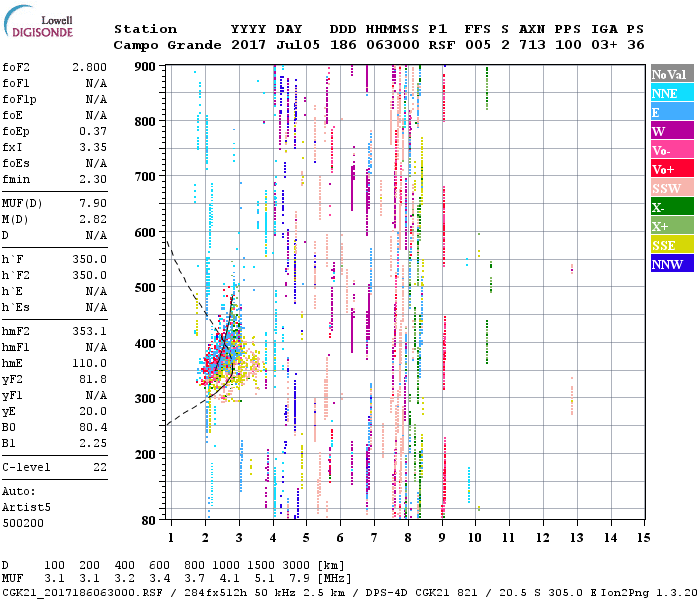The width and height of the screenshot is (700, 600).
Task: Pick the E light-blue legend entry
Action: click(671, 112)
